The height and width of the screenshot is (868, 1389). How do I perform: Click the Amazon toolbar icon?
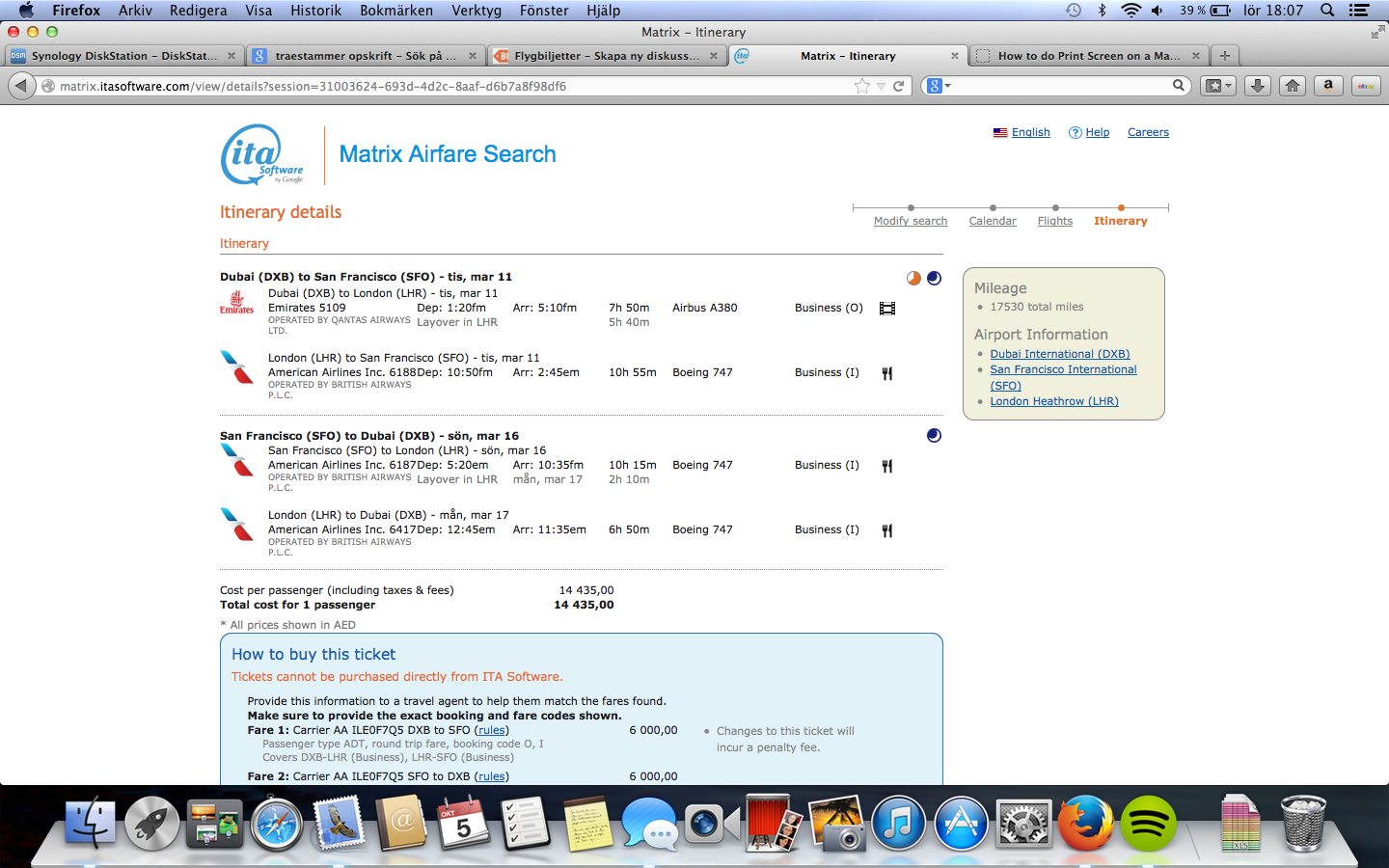1328,86
